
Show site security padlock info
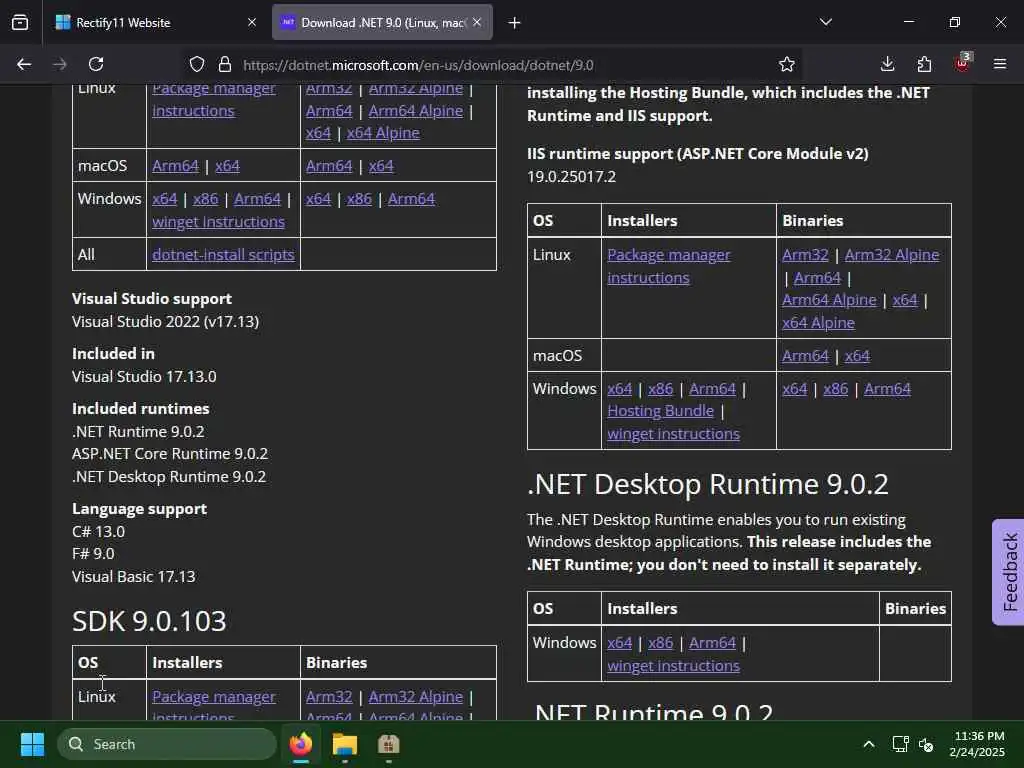click(225, 65)
